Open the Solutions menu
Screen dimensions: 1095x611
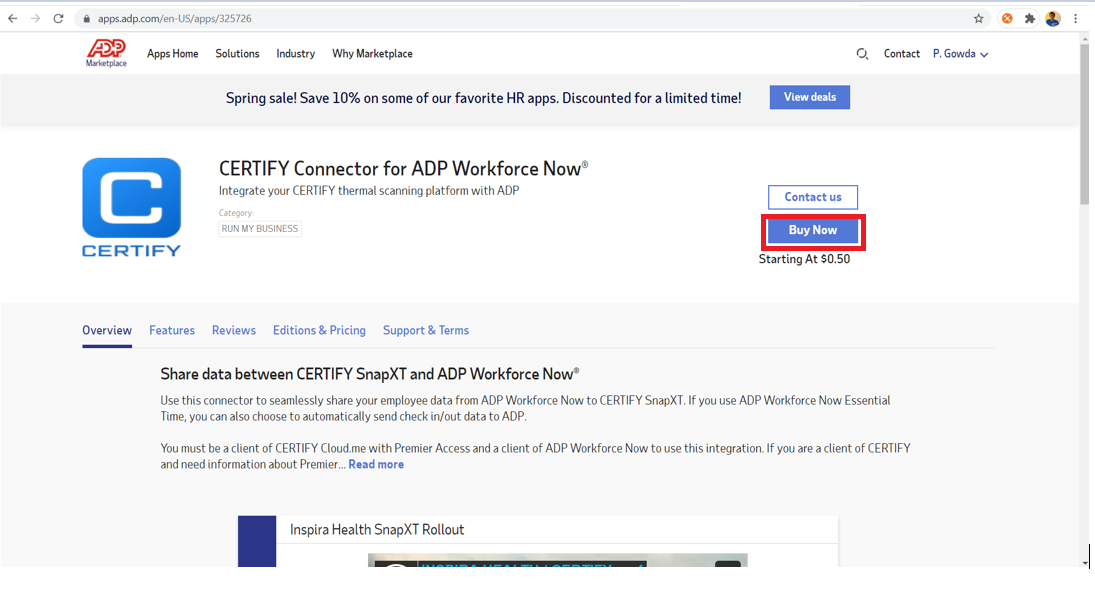(237, 54)
